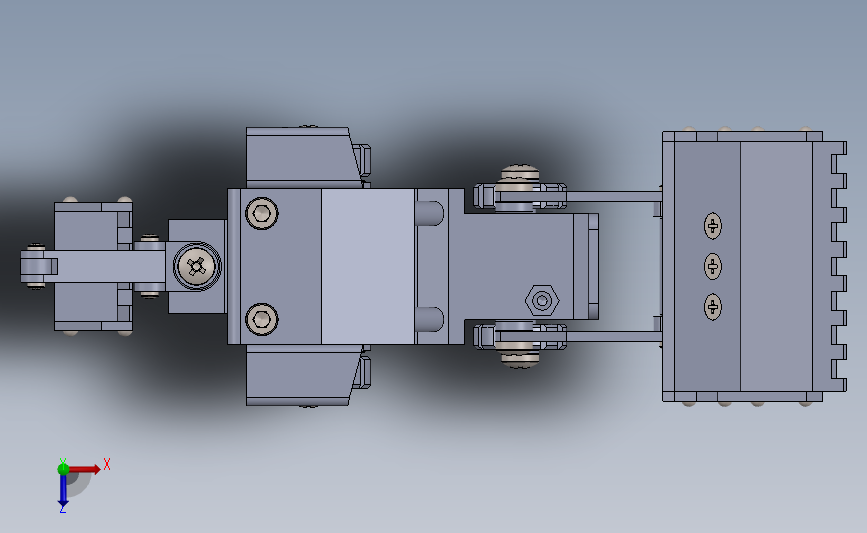Select the large Phillips screw on left joint
The width and height of the screenshot is (867, 533).
coord(197,266)
